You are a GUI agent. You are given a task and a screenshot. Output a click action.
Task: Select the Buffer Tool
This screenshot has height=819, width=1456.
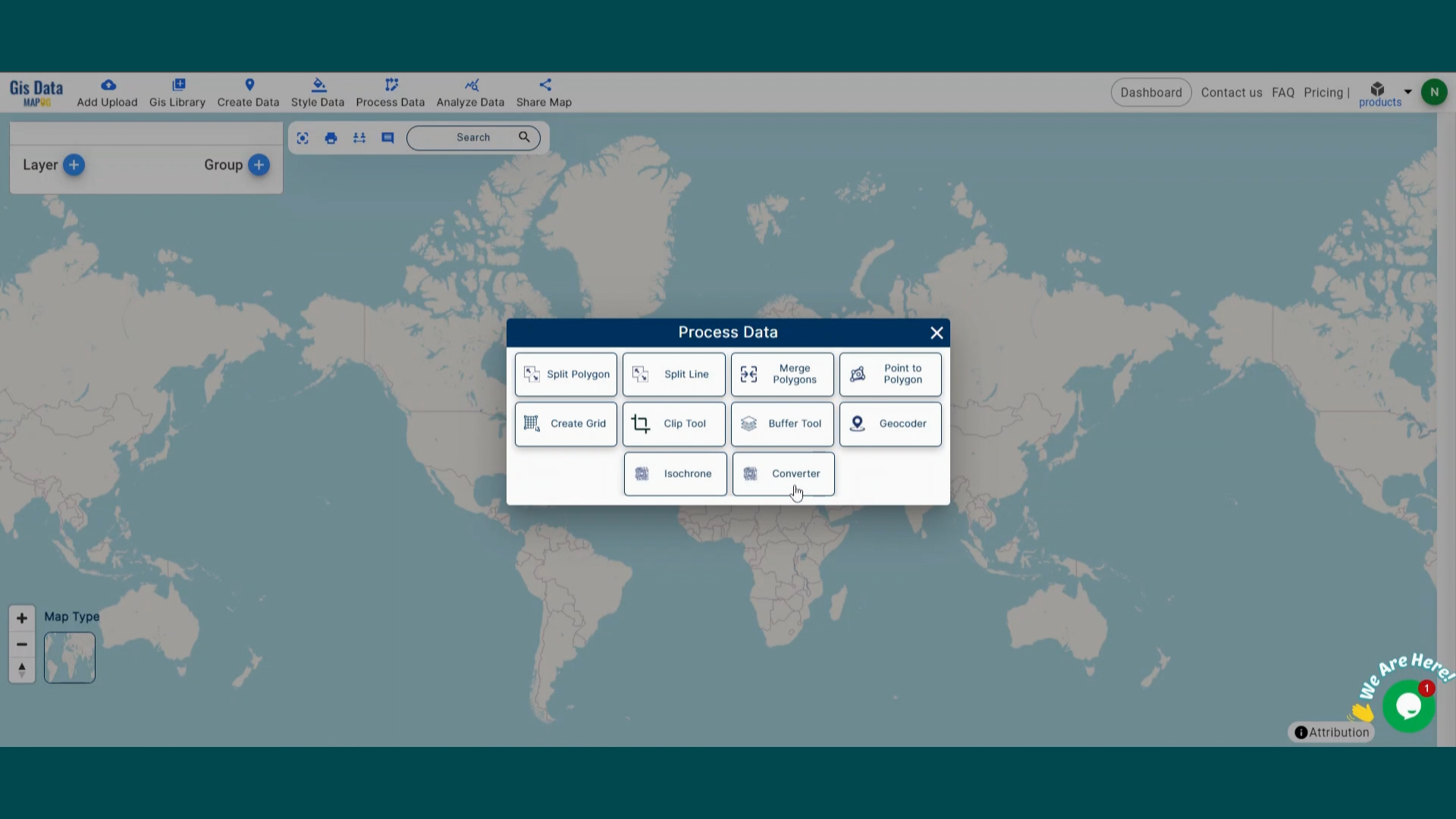[x=782, y=424]
